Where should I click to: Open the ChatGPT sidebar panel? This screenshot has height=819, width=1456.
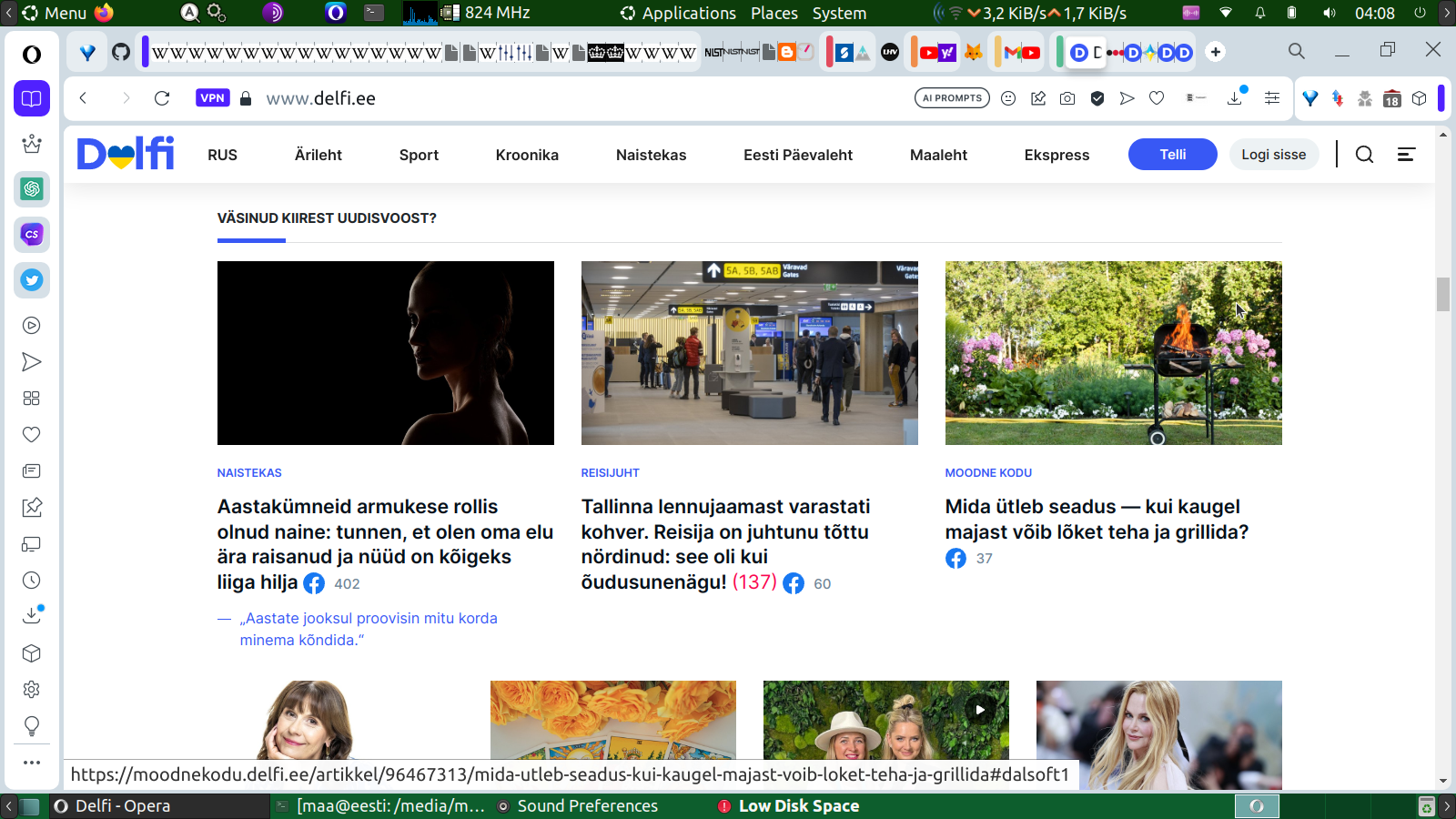click(32, 189)
